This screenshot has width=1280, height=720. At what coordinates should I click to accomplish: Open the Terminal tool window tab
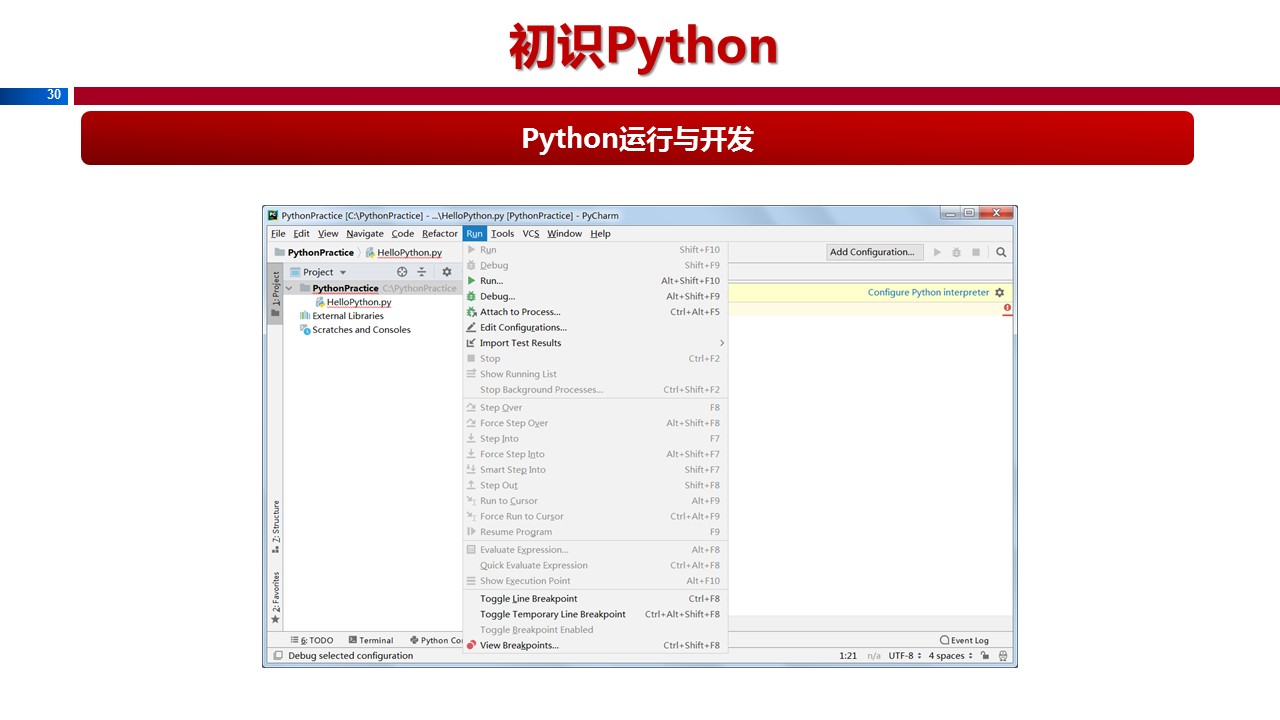click(371, 640)
